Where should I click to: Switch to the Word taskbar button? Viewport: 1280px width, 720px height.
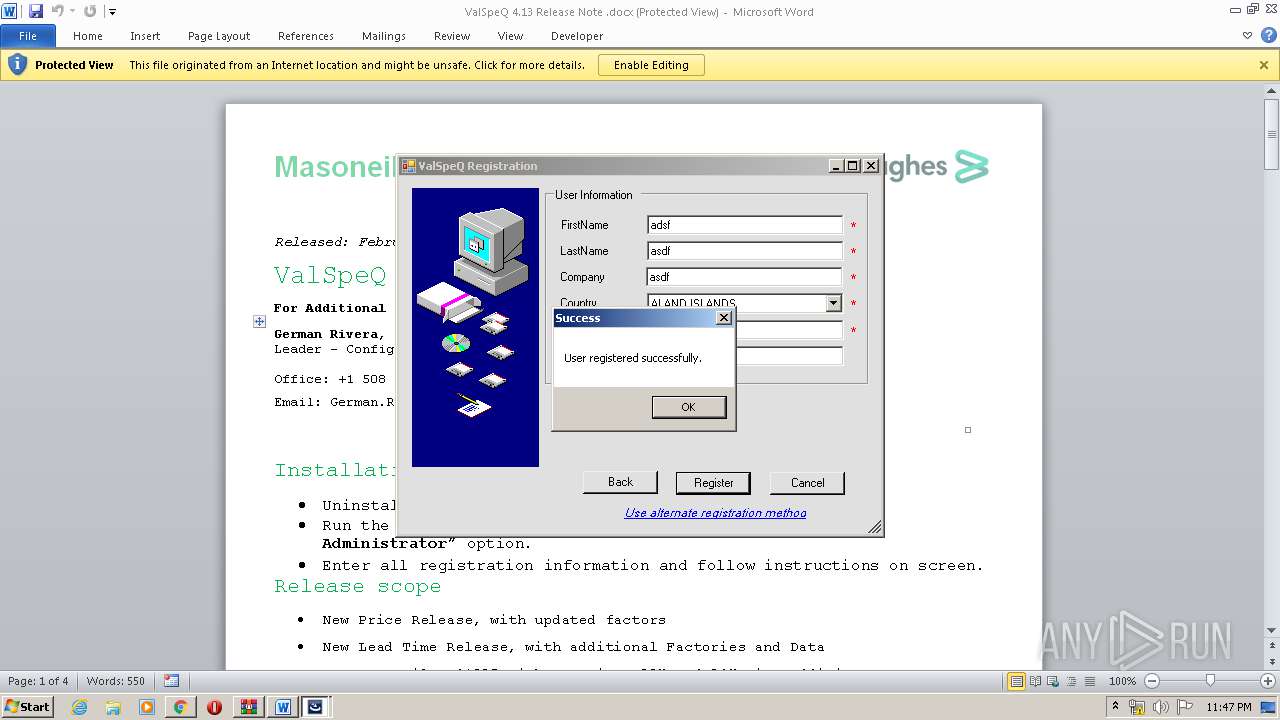pos(283,707)
